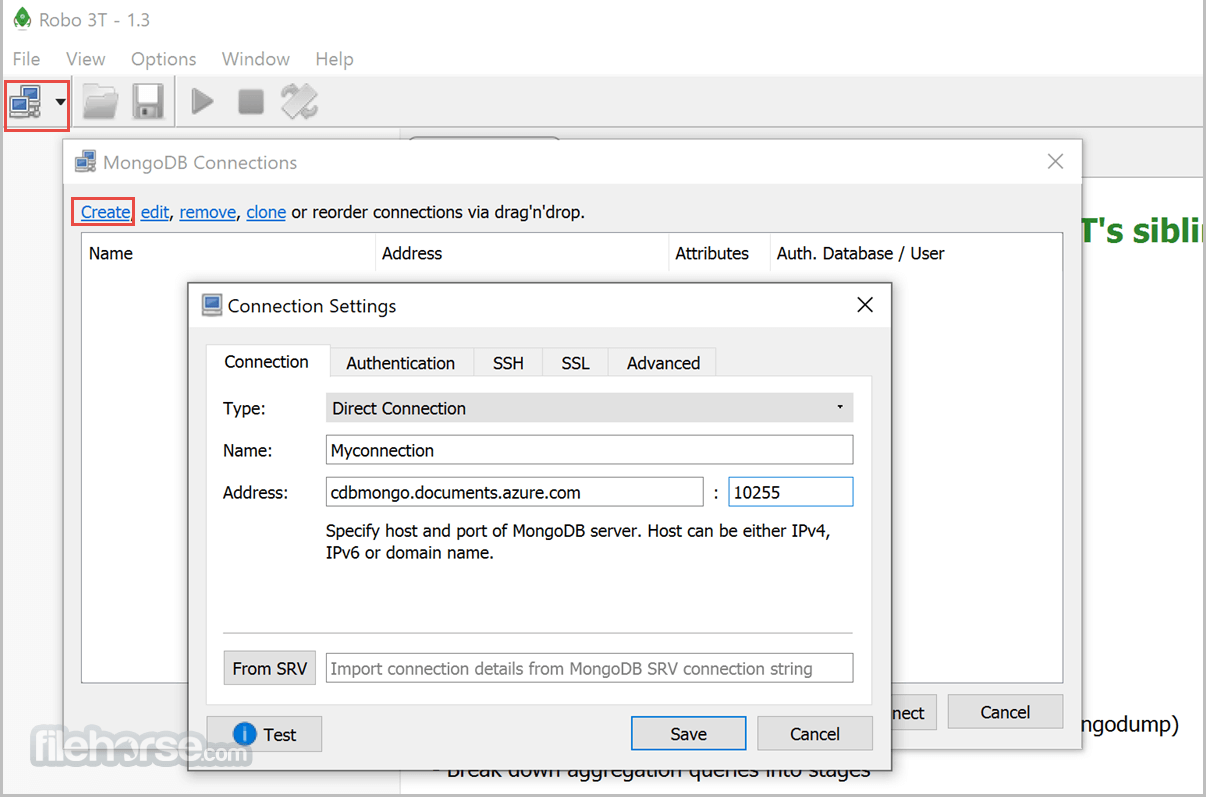This screenshot has width=1206, height=797.
Task: Click the Auth. Database / User column header
Action: pos(915,253)
